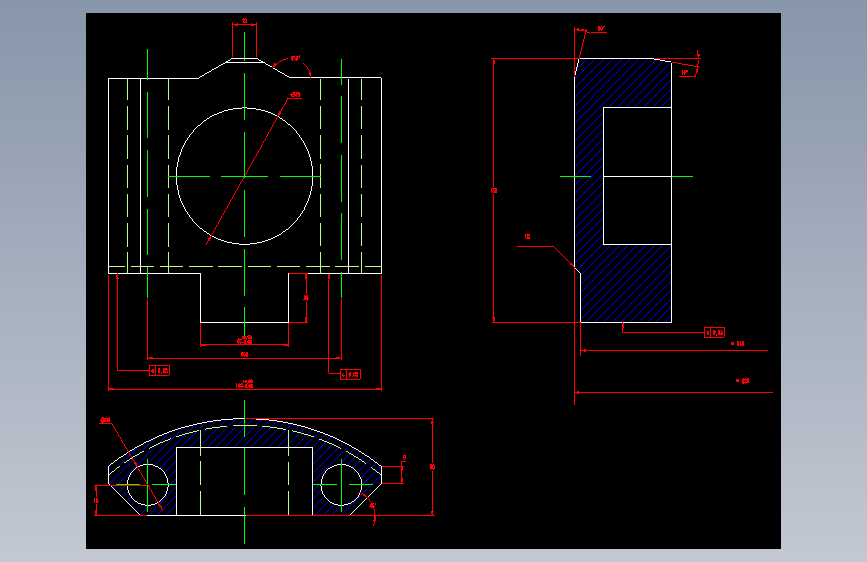Viewport: 867px width, 562px height.
Task: Select the rectangular pocket in the section view
Action: [637, 176]
